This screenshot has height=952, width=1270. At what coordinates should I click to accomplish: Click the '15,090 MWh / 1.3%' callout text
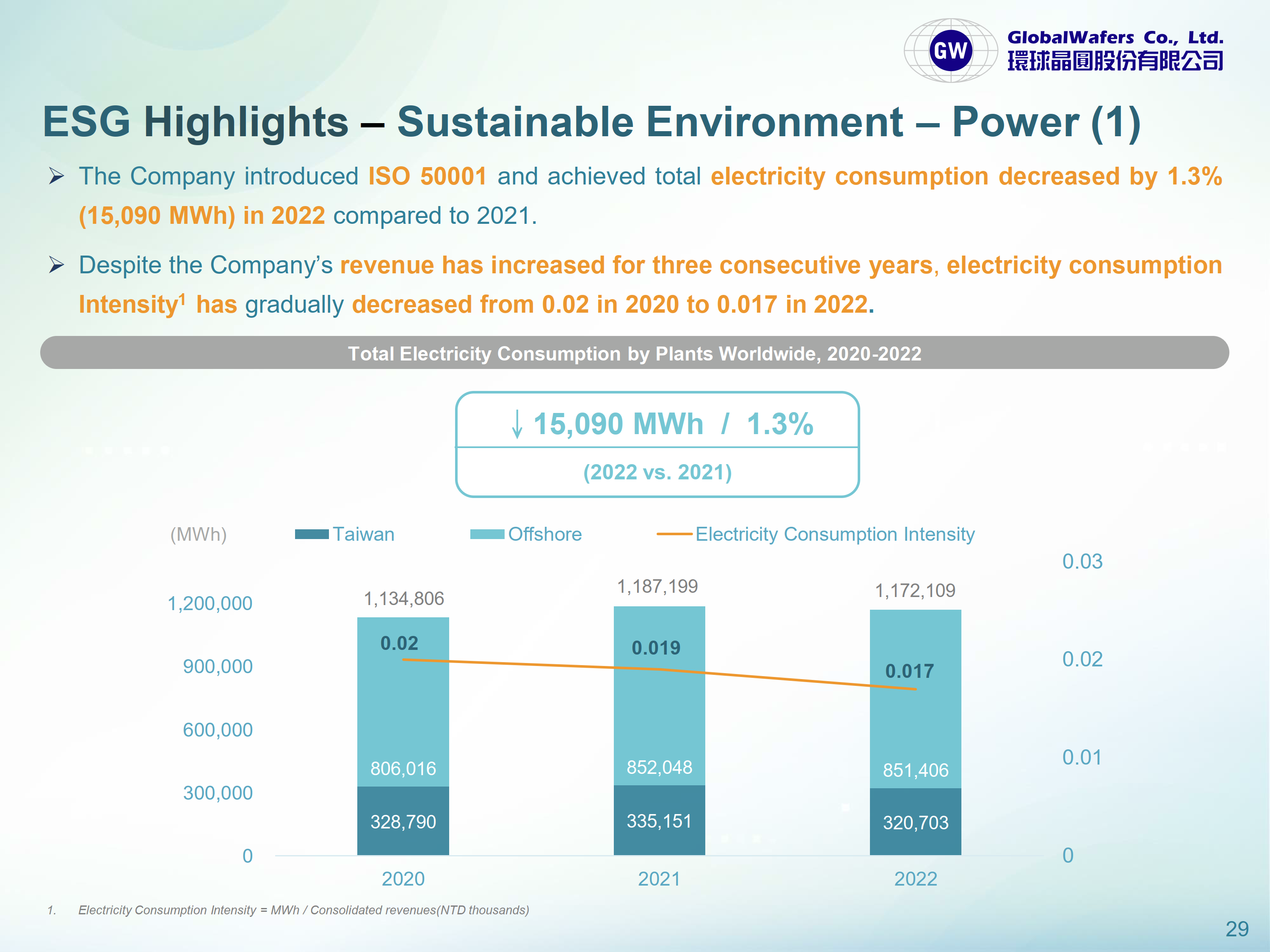pyautogui.click(x=673, y=424)
